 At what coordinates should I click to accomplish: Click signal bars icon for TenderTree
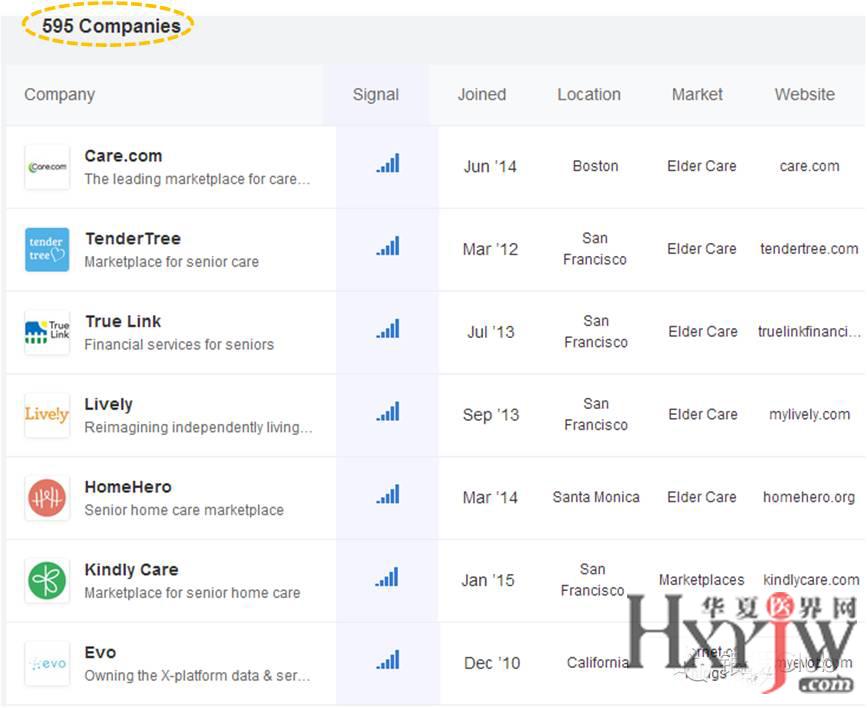point(388,246)
